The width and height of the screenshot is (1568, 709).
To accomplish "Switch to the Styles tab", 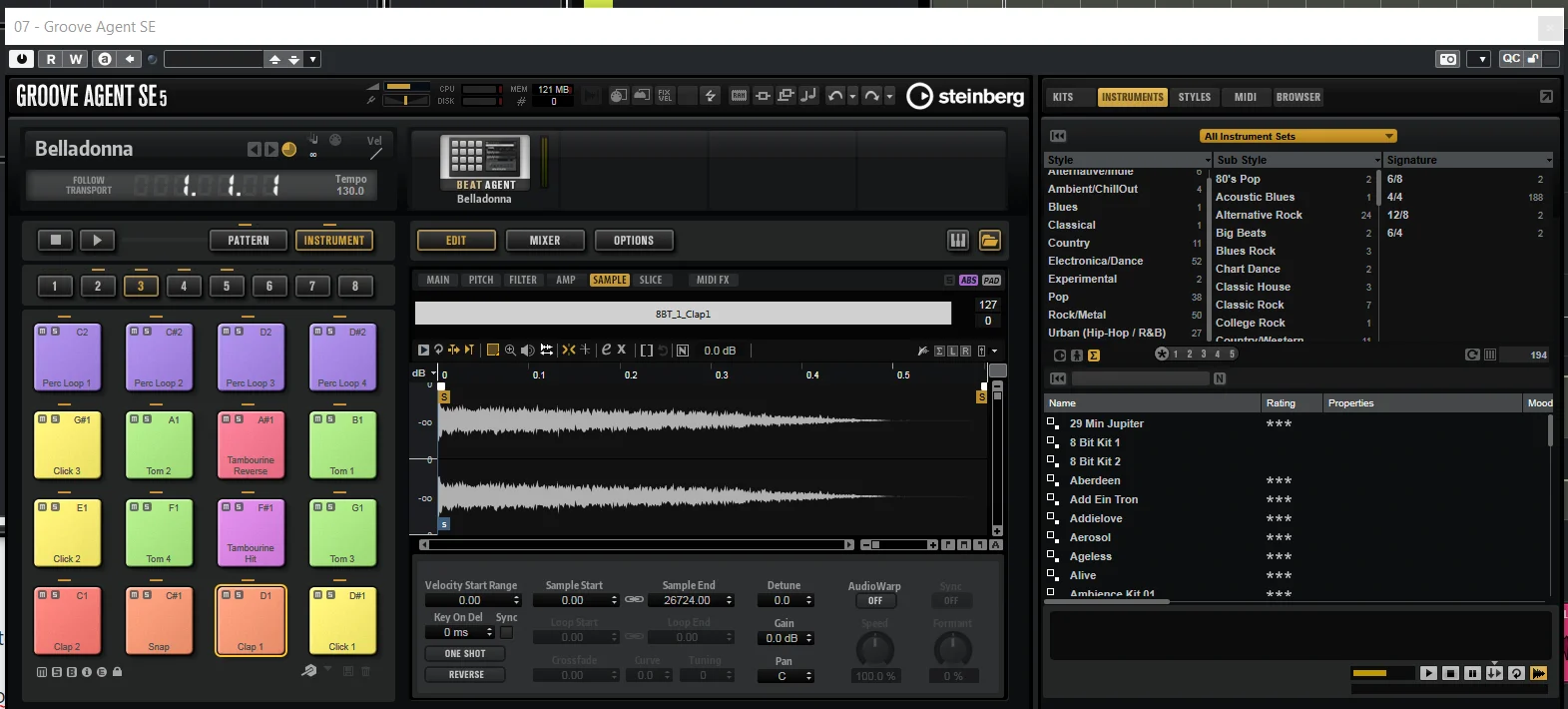I will coord(1195,97).
